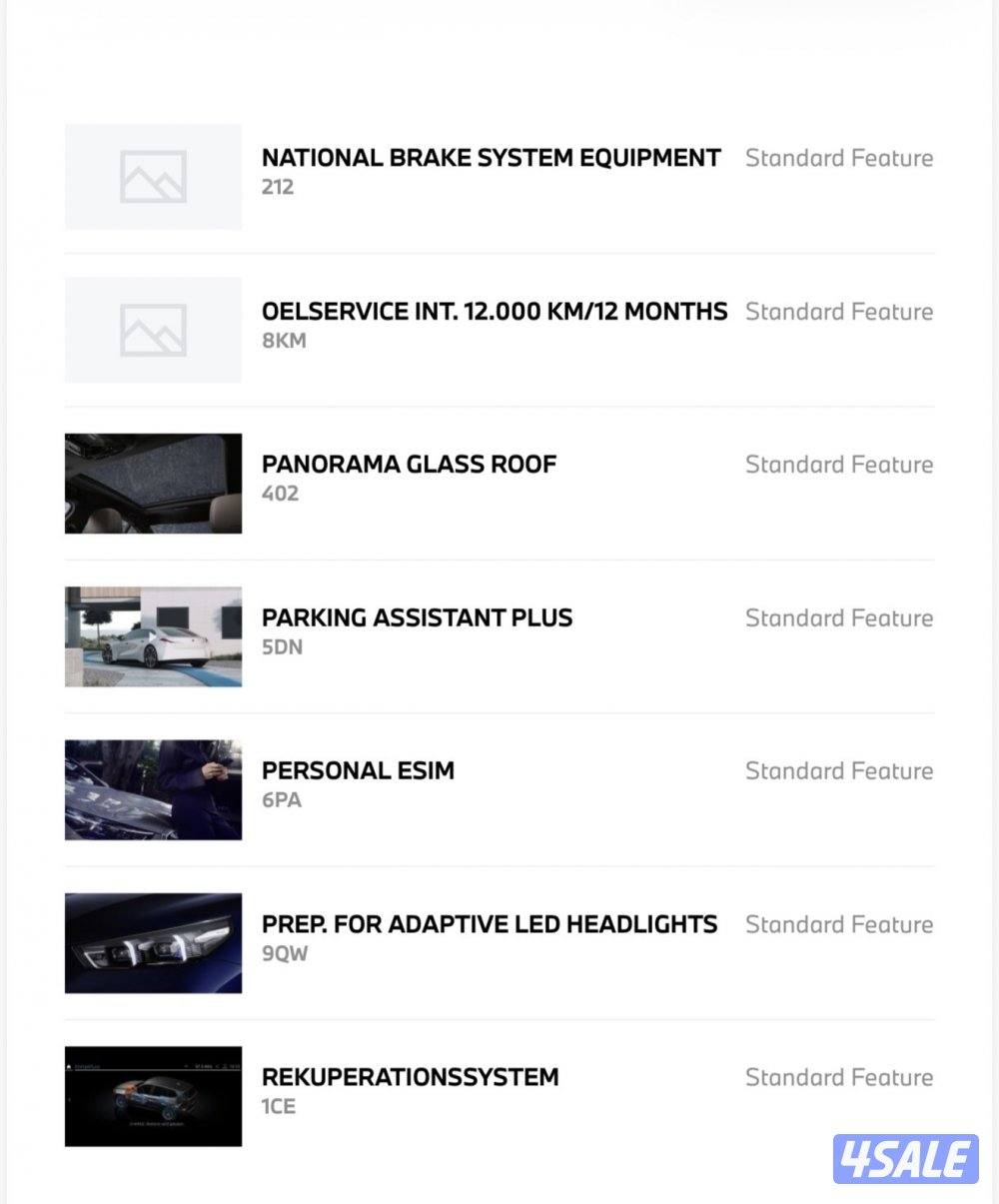Click the Oelservice placeholder image icon
999x1204 pixels.
click(x=153, y=330)
